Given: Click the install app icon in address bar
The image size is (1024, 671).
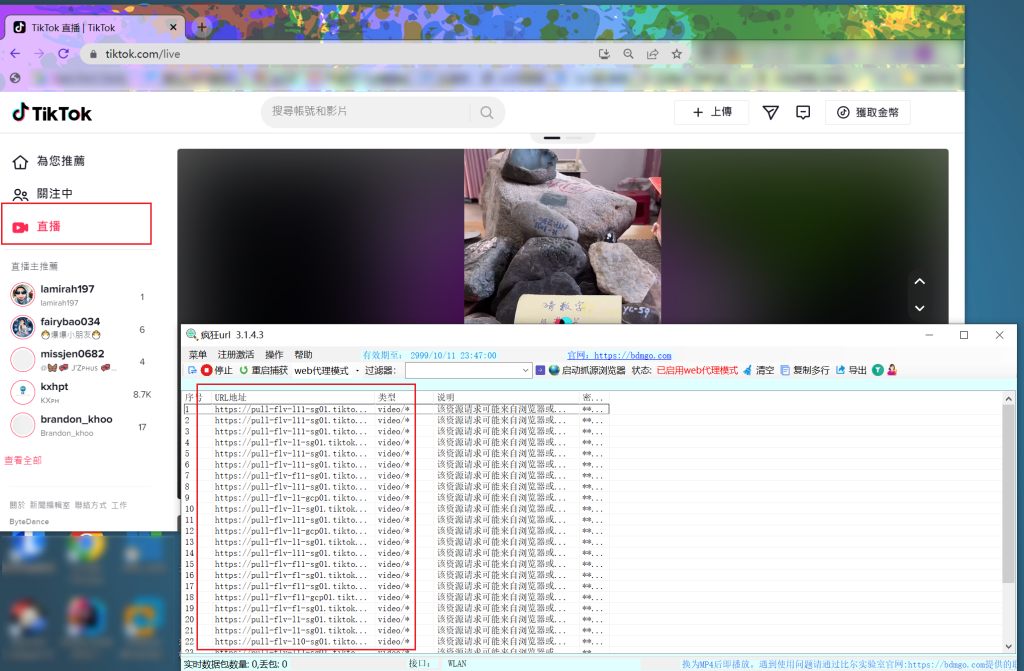Looking at the screenshot, I should pos(604,54).
